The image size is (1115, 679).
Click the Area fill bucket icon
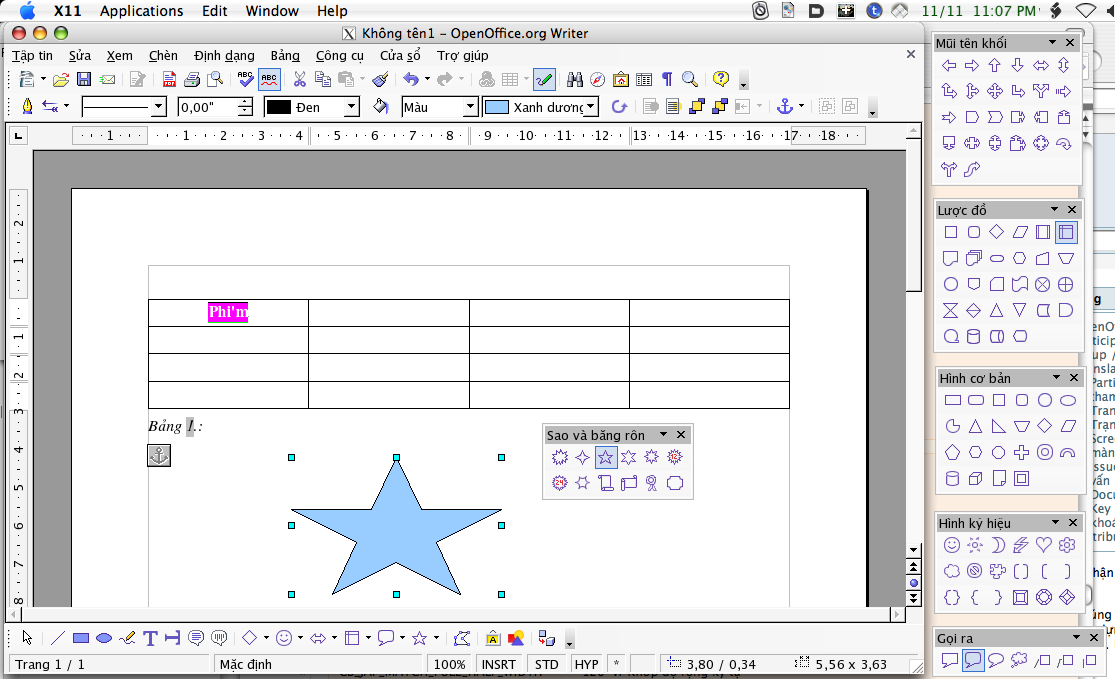pyautogui.click(x=380, y=107)
